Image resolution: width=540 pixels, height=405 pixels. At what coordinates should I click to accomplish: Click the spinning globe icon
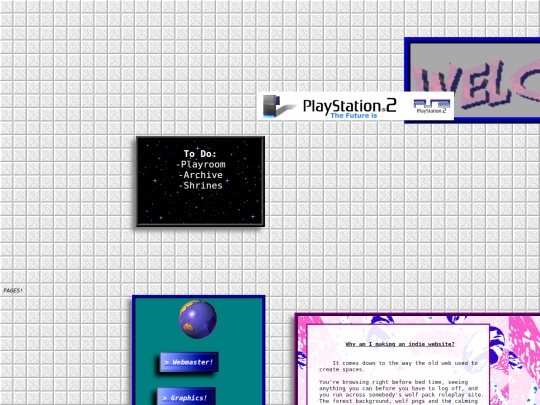[x=198, y=319]
